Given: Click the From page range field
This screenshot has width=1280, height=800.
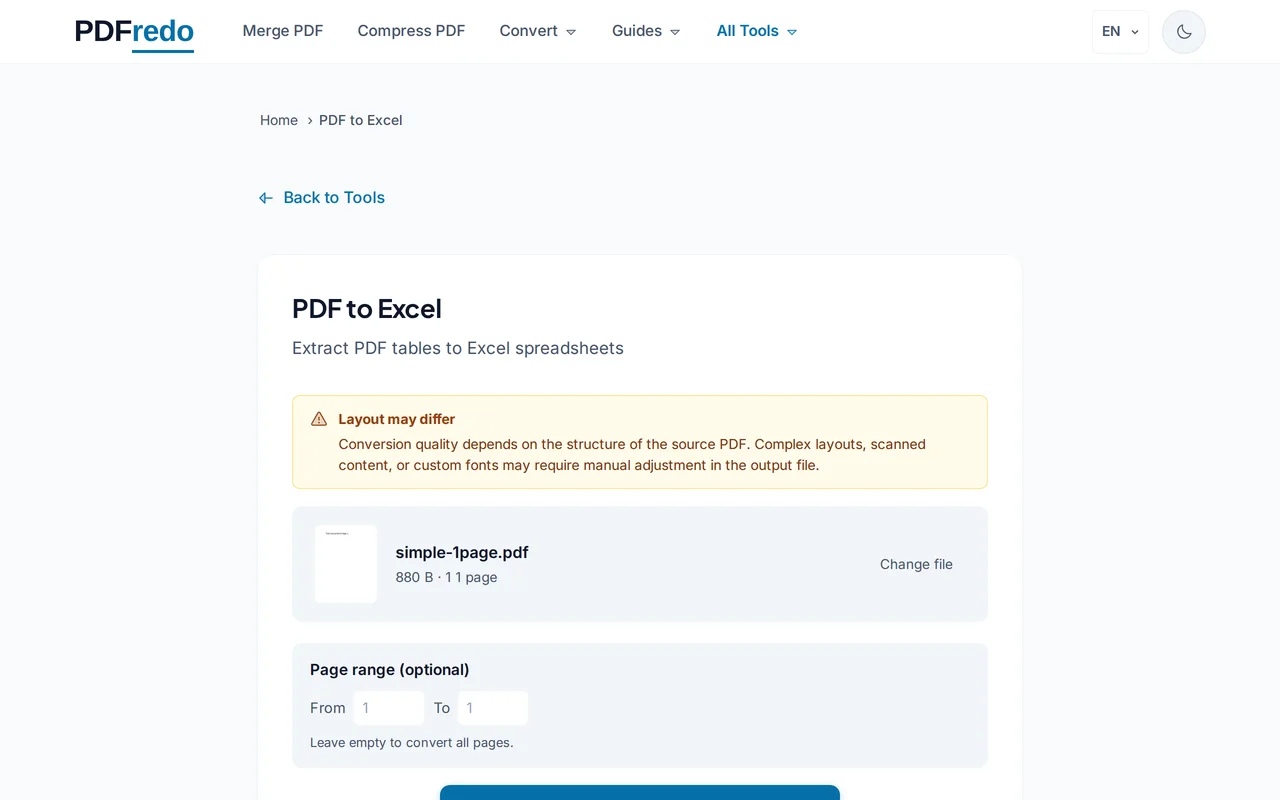Looking at the screenshot, I should (x=388, y=707).
